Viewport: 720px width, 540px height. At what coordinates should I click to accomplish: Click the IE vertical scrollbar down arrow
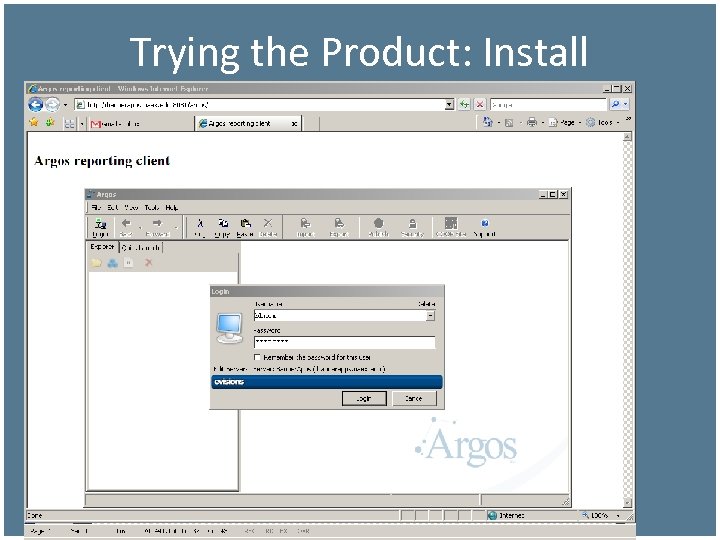click(x=627, y=502)
